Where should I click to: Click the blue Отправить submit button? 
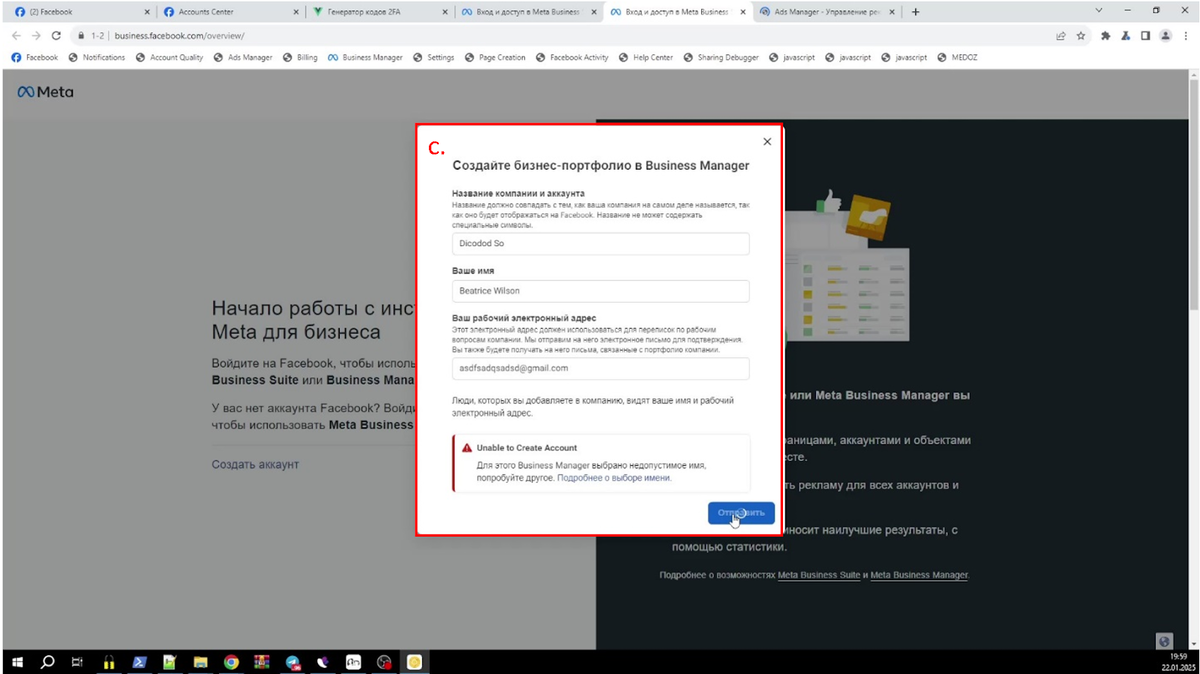pyautogui.click(x=741, y=513)
